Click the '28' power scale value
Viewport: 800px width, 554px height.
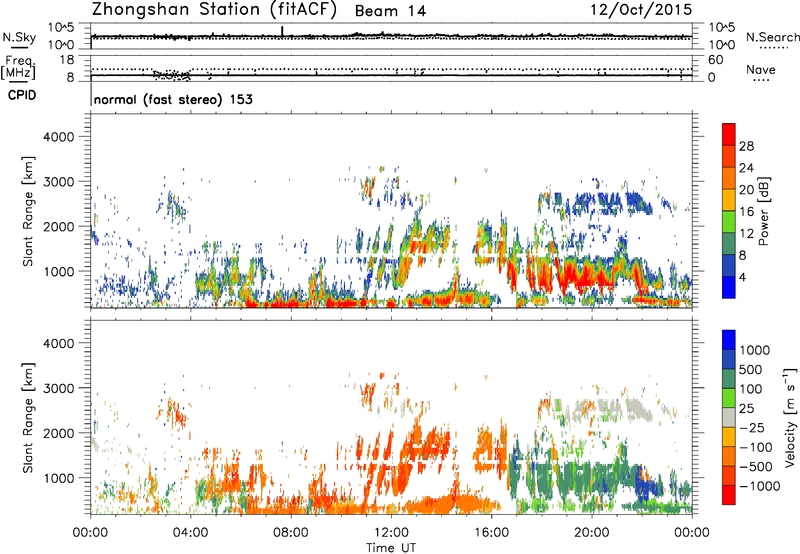coord(746,146)
